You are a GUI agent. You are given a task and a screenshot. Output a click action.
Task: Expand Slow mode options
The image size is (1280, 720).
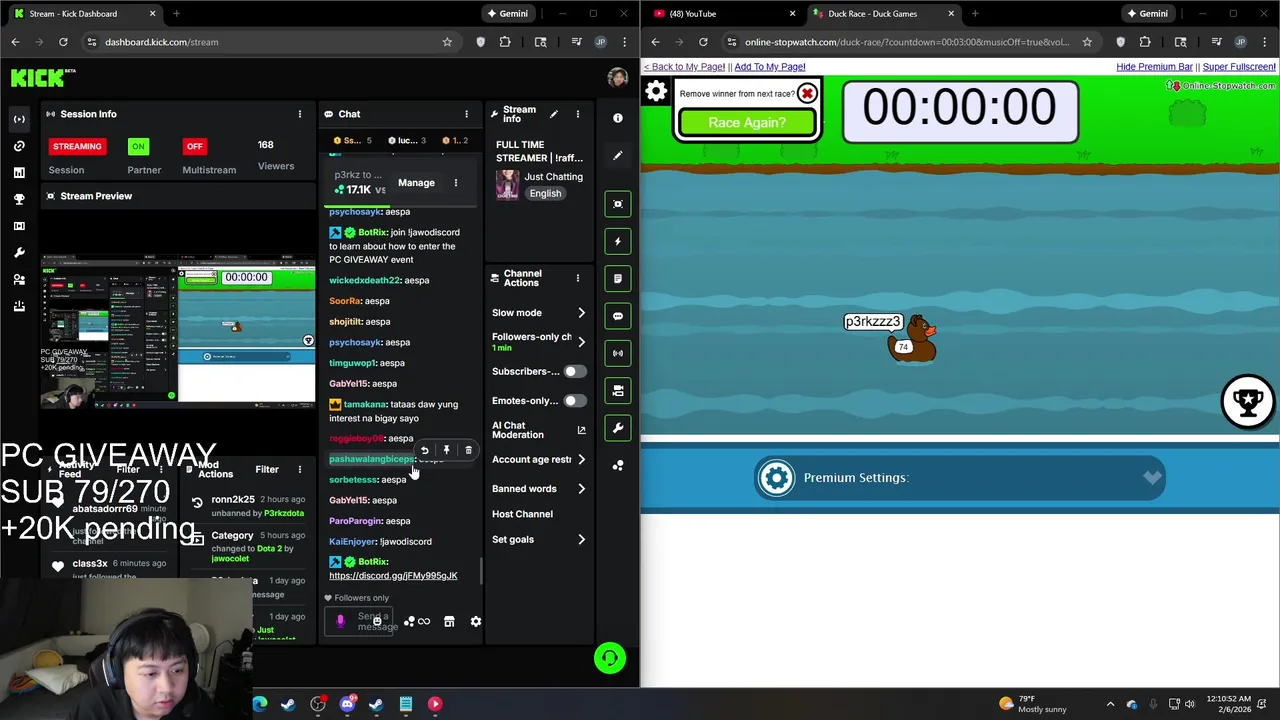tap(581, 313)
